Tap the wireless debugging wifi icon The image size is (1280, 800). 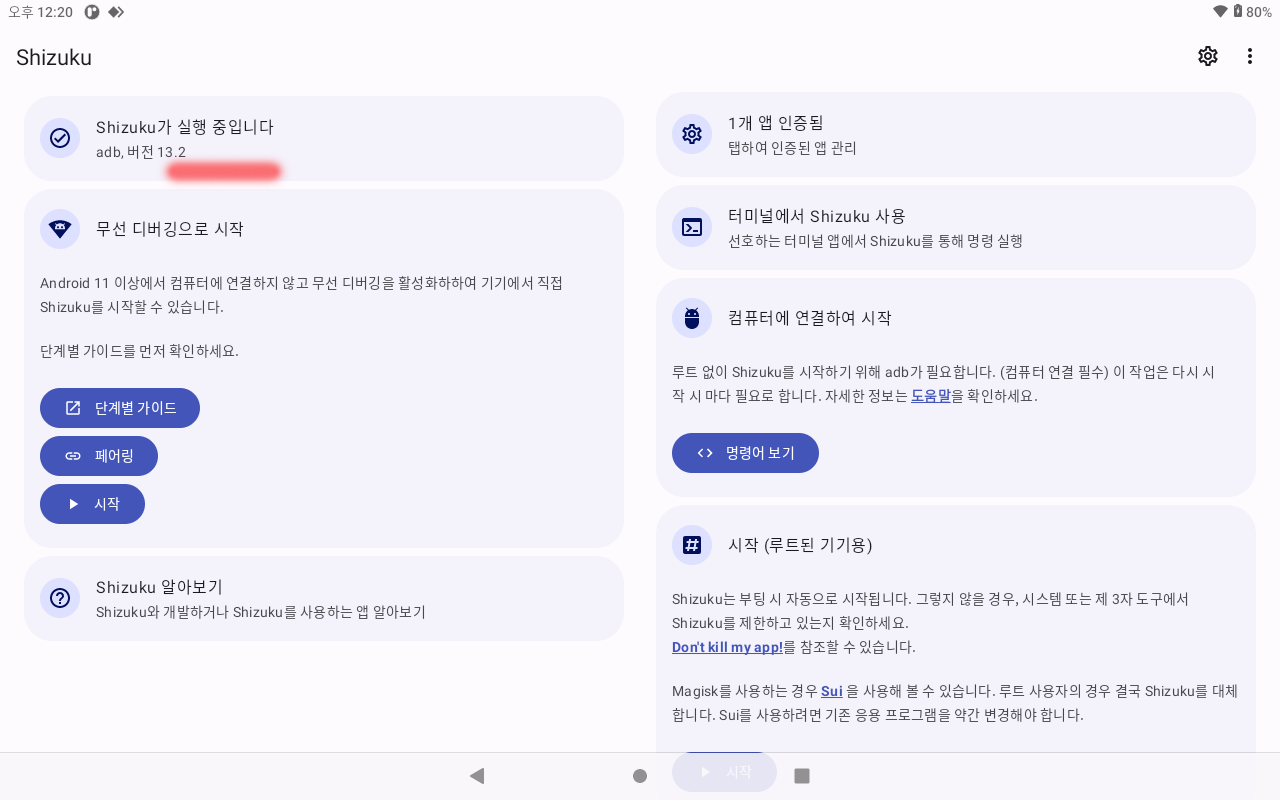(x=60, y=229)
